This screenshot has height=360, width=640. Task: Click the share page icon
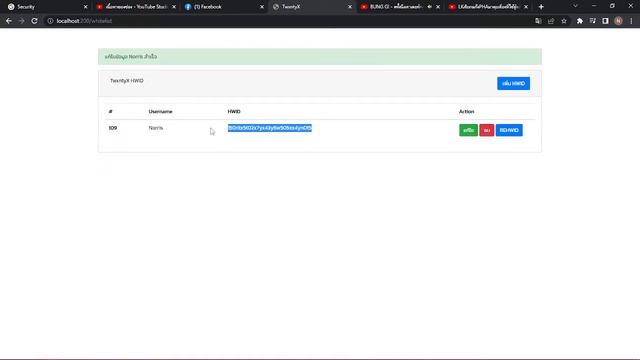pyautogui.click(x=551, y=21)
